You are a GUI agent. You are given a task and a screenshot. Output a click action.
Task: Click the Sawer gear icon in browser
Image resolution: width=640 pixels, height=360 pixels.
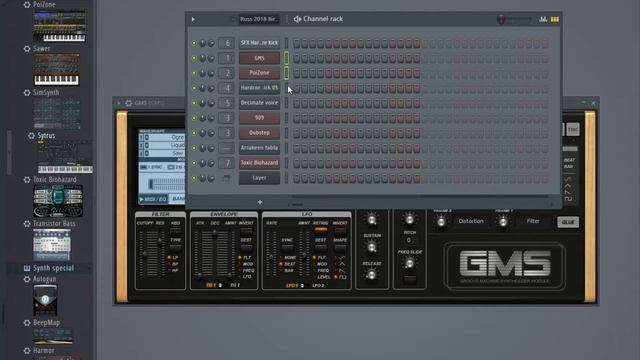(x=27, y=49)
